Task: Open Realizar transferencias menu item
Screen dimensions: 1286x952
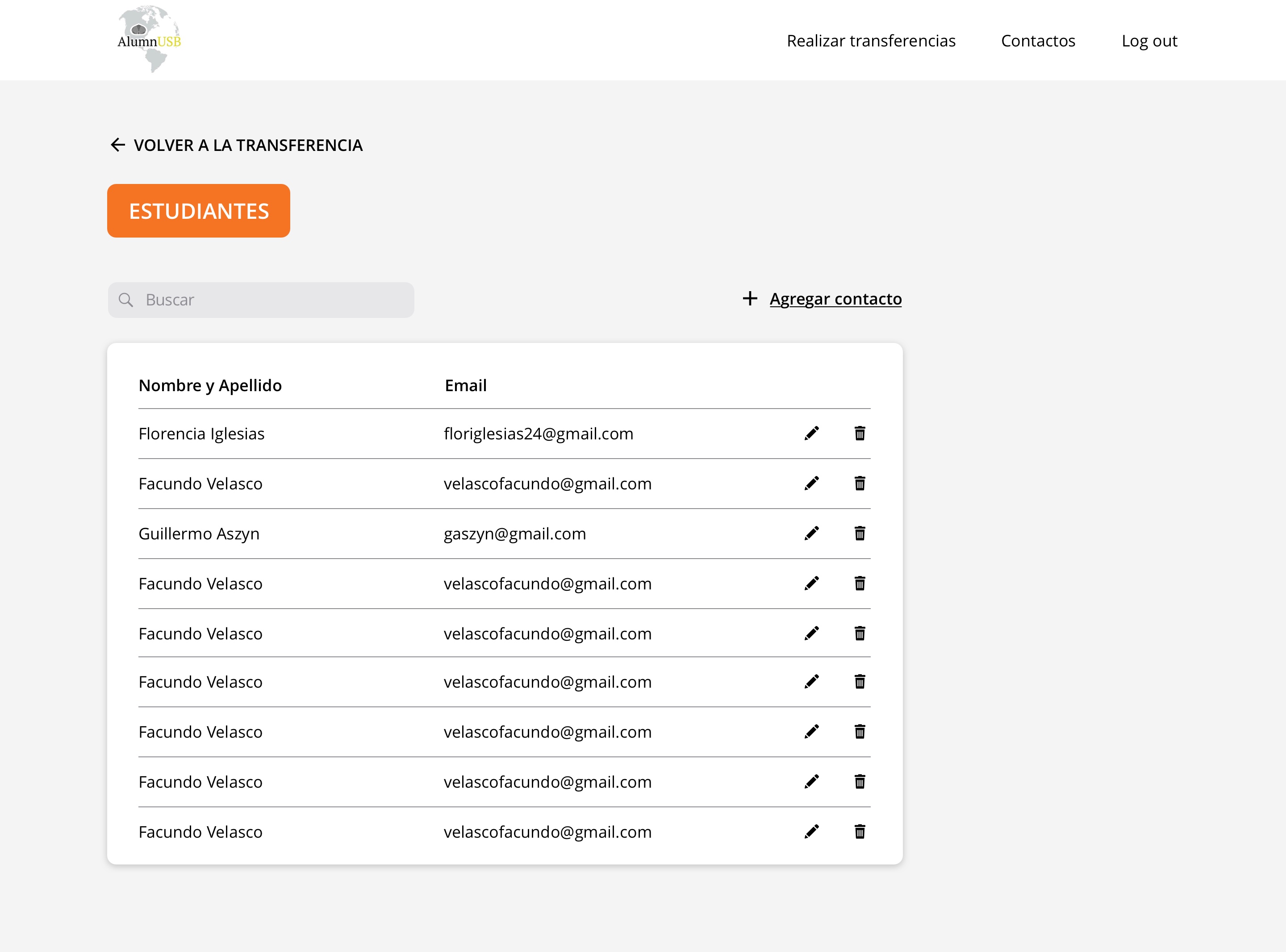Action: [871, 41]
